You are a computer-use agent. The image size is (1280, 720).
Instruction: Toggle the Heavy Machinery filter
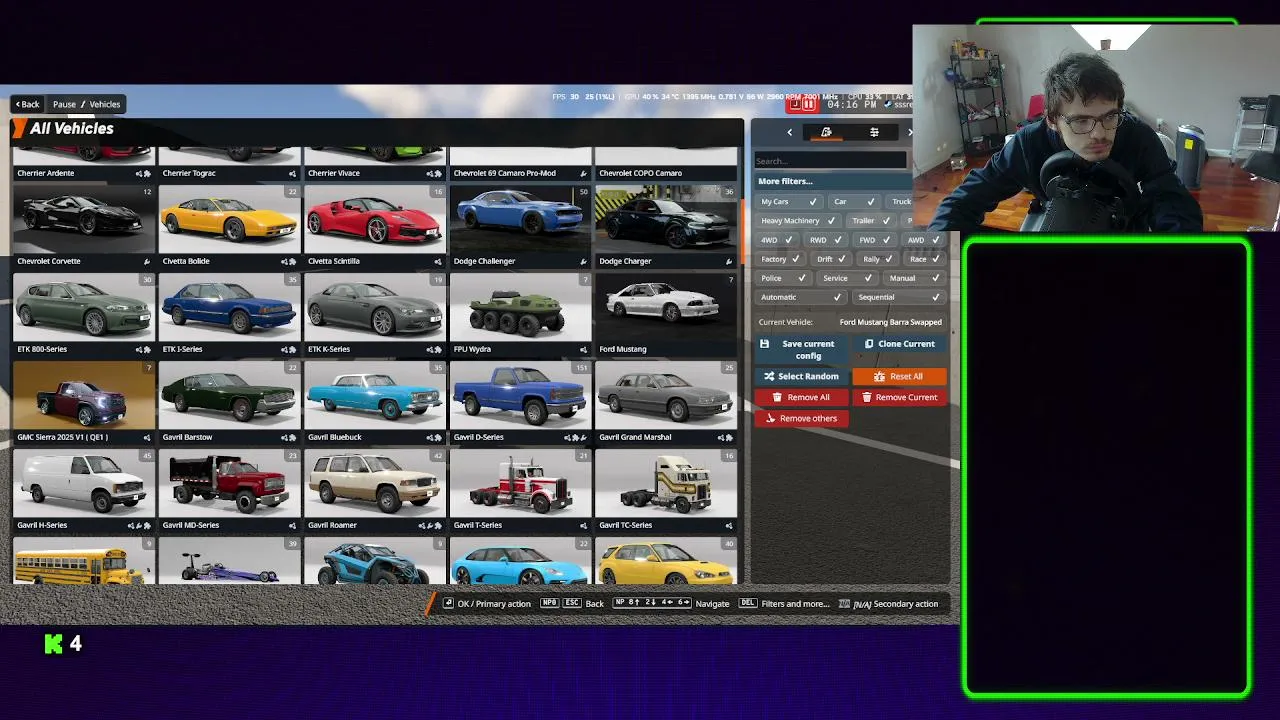[797, 221]
